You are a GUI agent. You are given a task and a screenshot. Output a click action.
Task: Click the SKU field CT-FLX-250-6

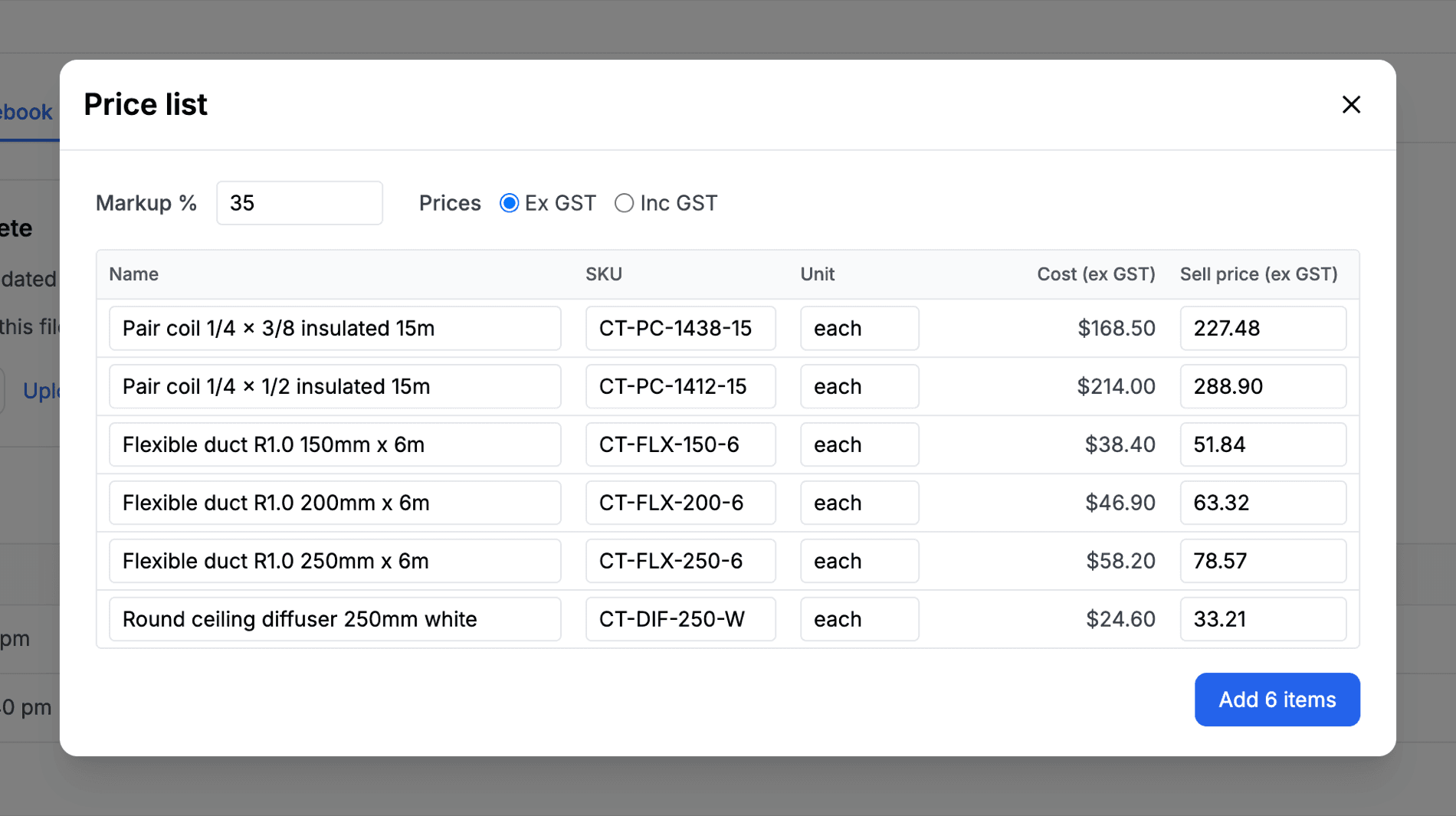coord(680,561)
